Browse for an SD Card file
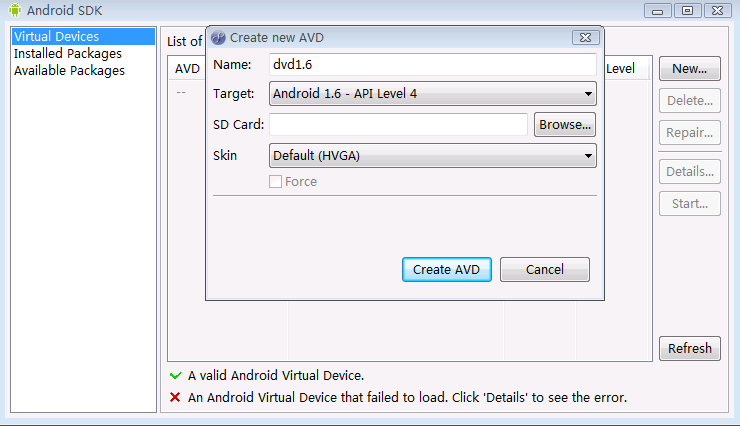 click(565, 125)
